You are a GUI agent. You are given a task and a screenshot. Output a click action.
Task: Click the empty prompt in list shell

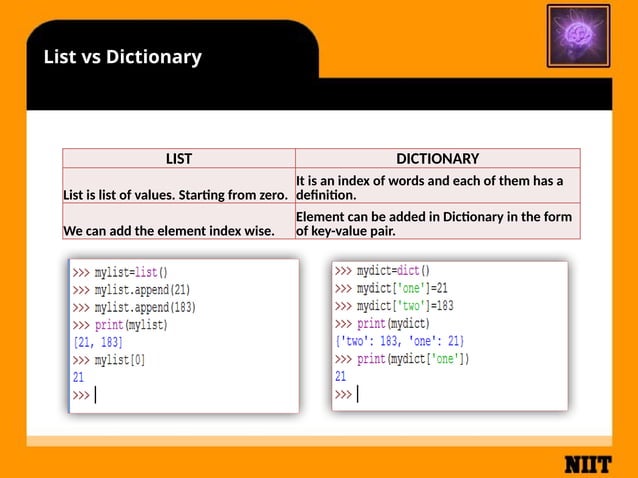coord(85,395)
